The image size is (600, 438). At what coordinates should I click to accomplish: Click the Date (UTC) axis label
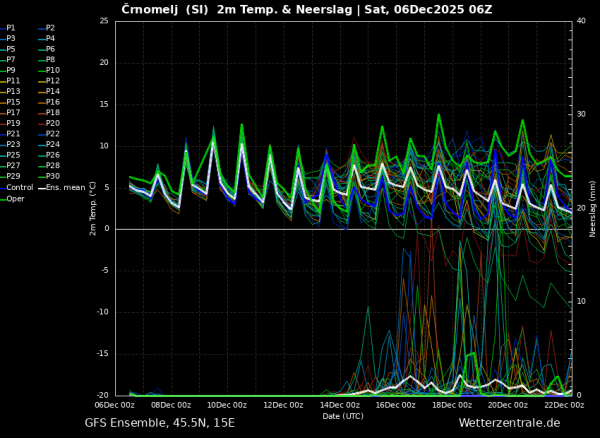(x=343, y=416)
